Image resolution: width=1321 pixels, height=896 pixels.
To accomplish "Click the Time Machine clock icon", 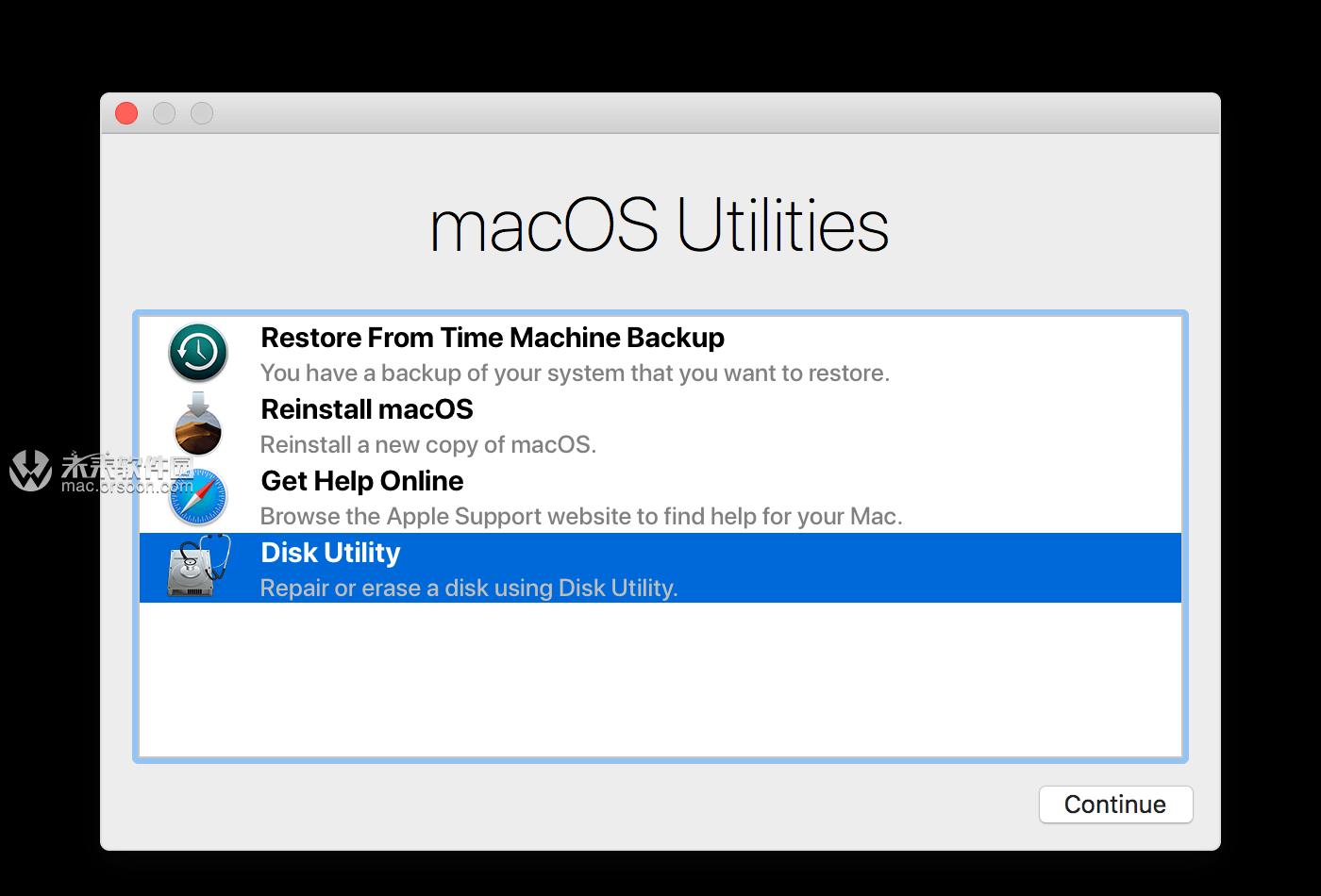I will (198, 353).
